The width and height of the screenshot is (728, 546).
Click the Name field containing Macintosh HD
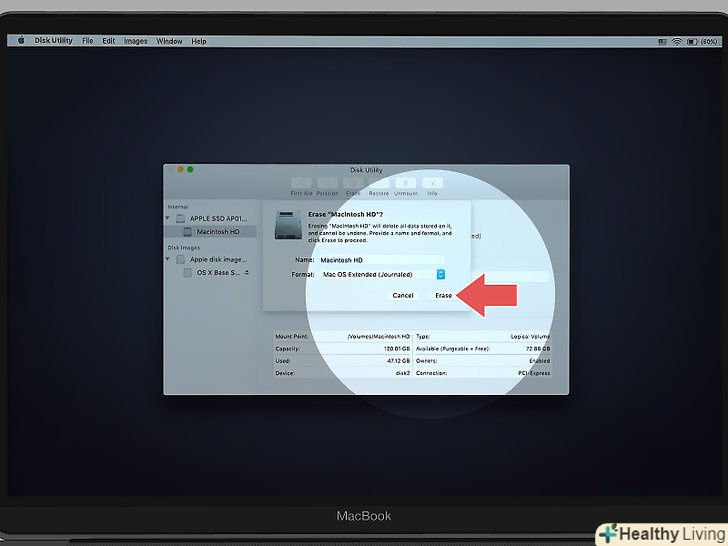[x=381, y=260]
